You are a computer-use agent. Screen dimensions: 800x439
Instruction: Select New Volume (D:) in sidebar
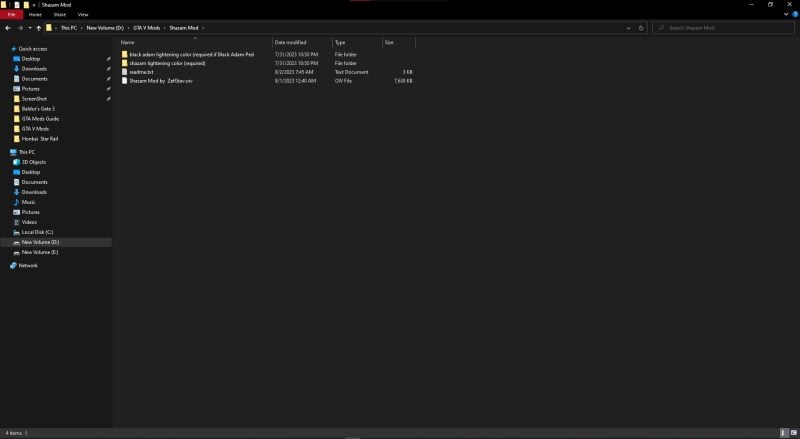(56, 242)
